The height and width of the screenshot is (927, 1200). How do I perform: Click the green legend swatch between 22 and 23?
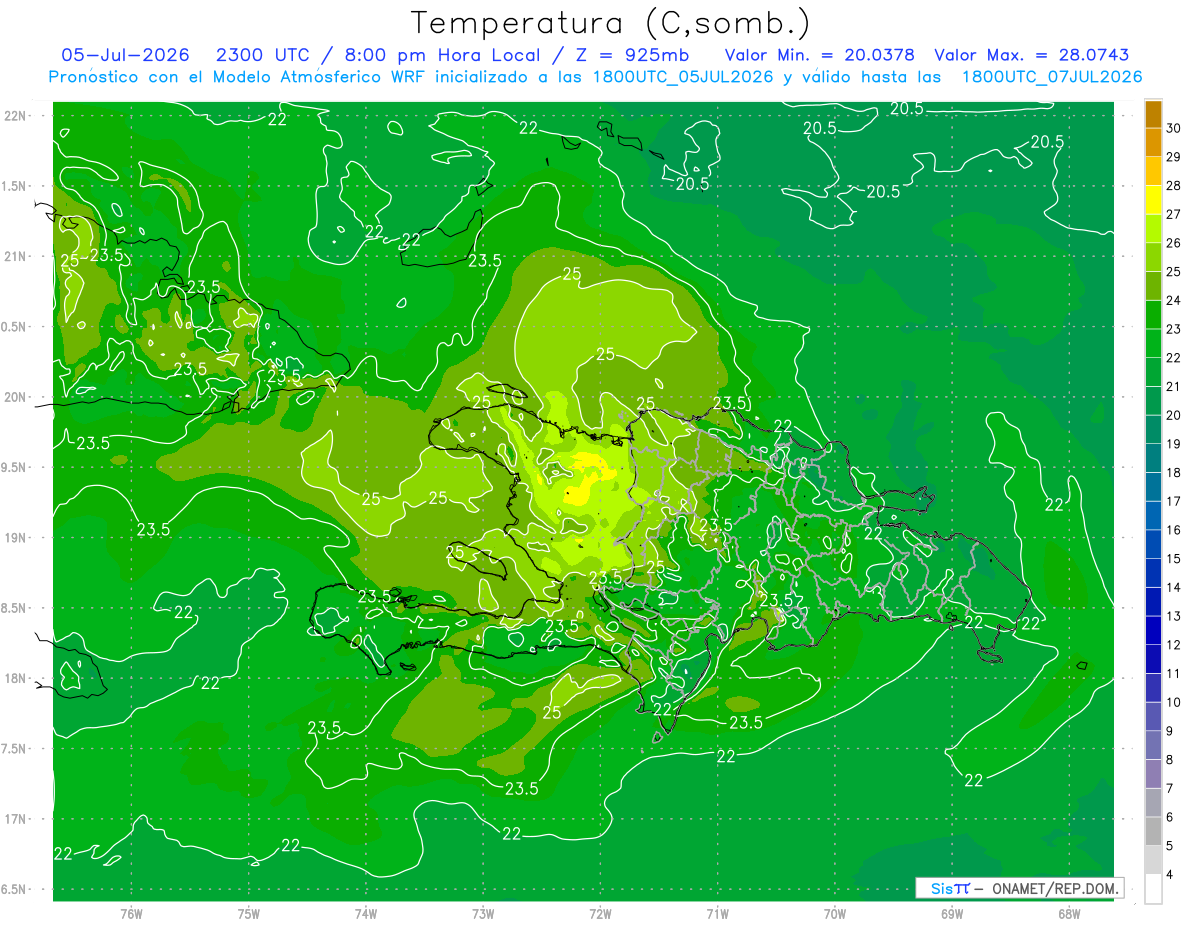pyautogui.click(x=1153, y=344)
